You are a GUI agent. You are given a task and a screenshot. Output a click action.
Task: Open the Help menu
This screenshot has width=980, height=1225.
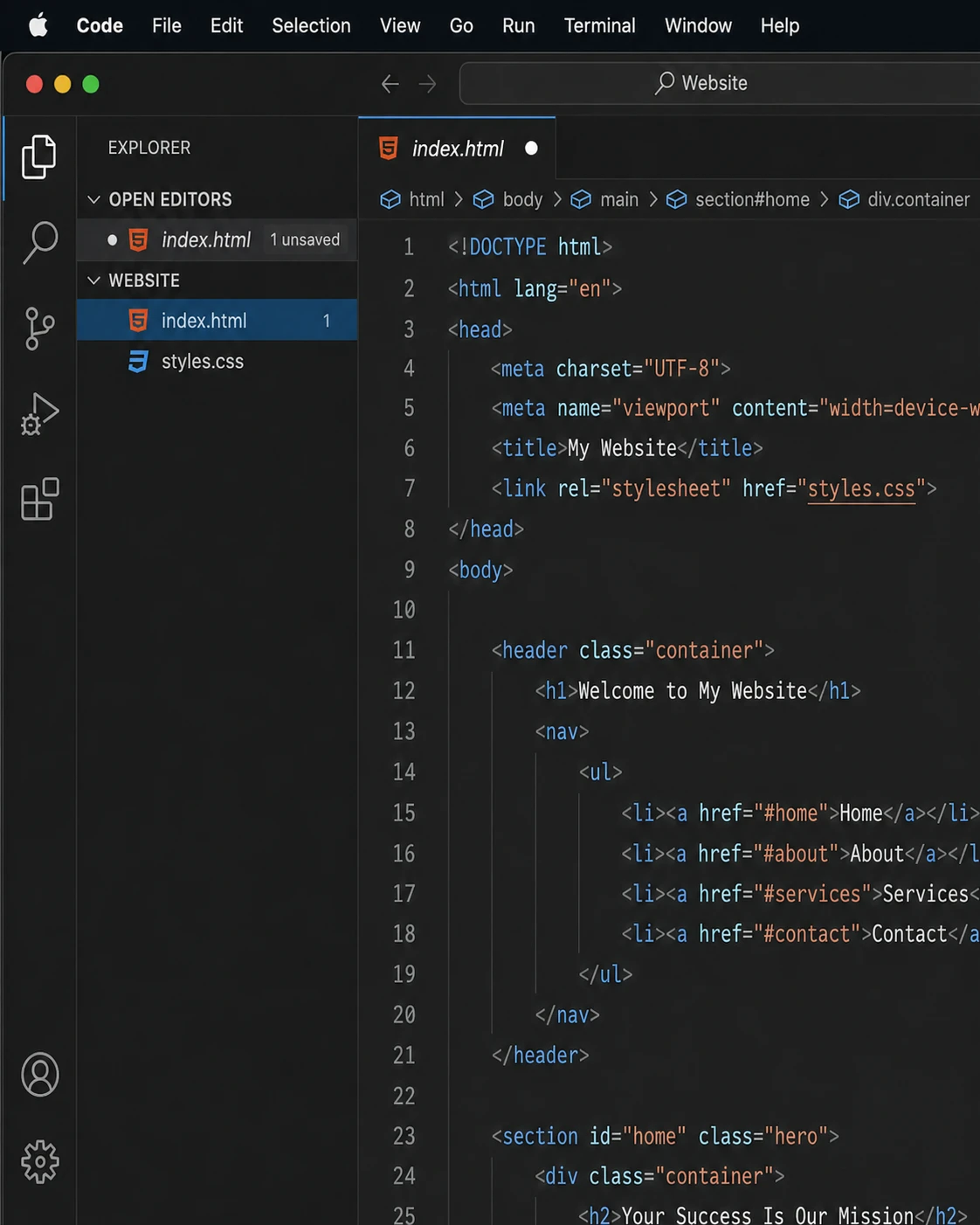click(x=779, y=25)
